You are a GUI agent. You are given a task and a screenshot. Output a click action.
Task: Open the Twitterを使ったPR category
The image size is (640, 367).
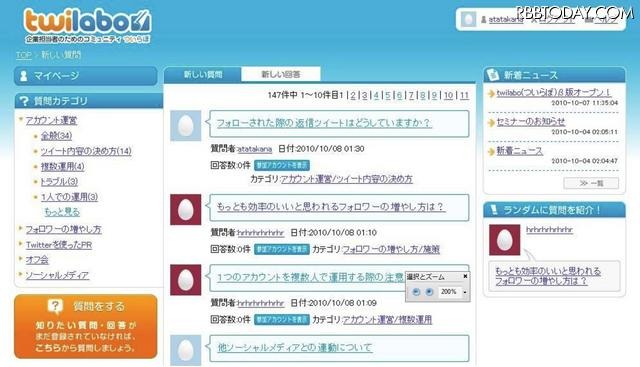[x=59, y=245]
